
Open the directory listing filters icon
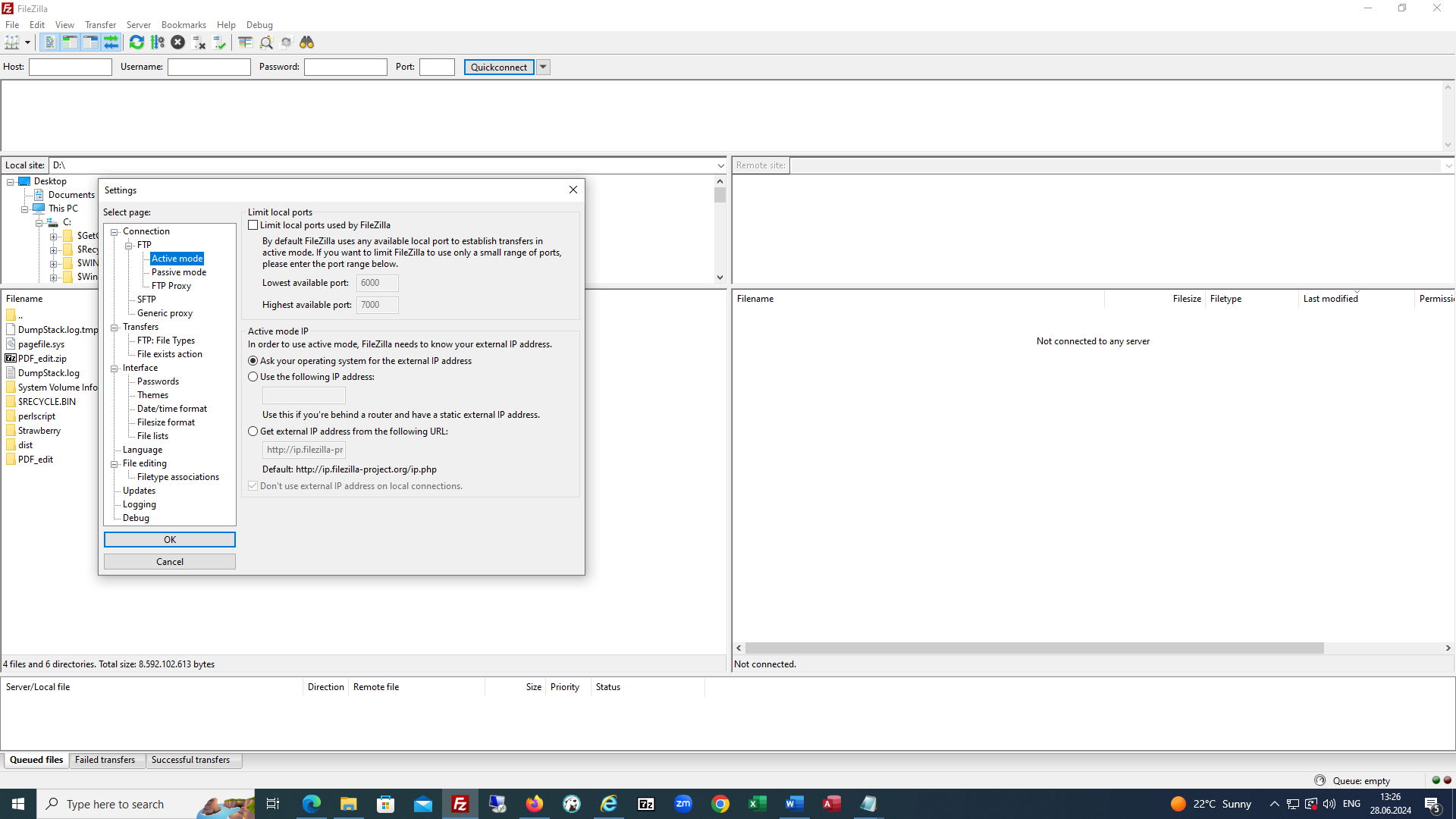245,42
